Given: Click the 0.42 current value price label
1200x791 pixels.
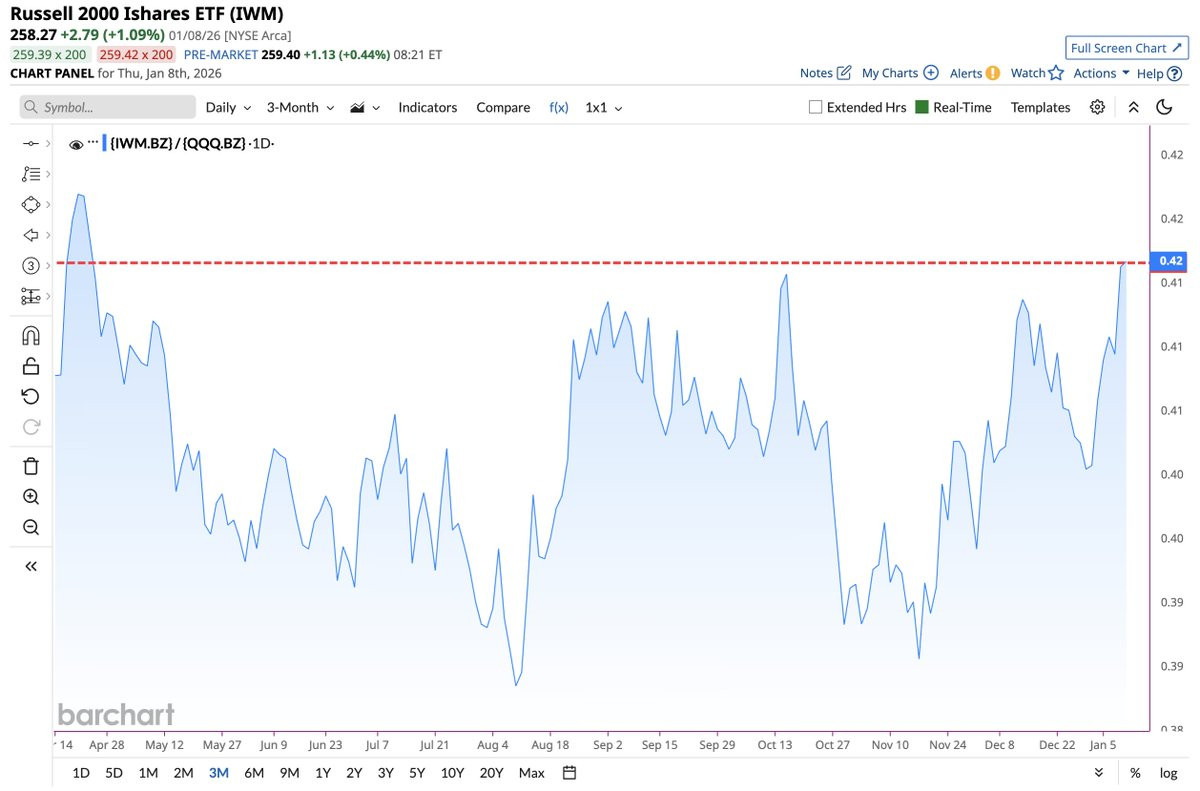Looking at the screenshot, I should (x=1170, y=261).
